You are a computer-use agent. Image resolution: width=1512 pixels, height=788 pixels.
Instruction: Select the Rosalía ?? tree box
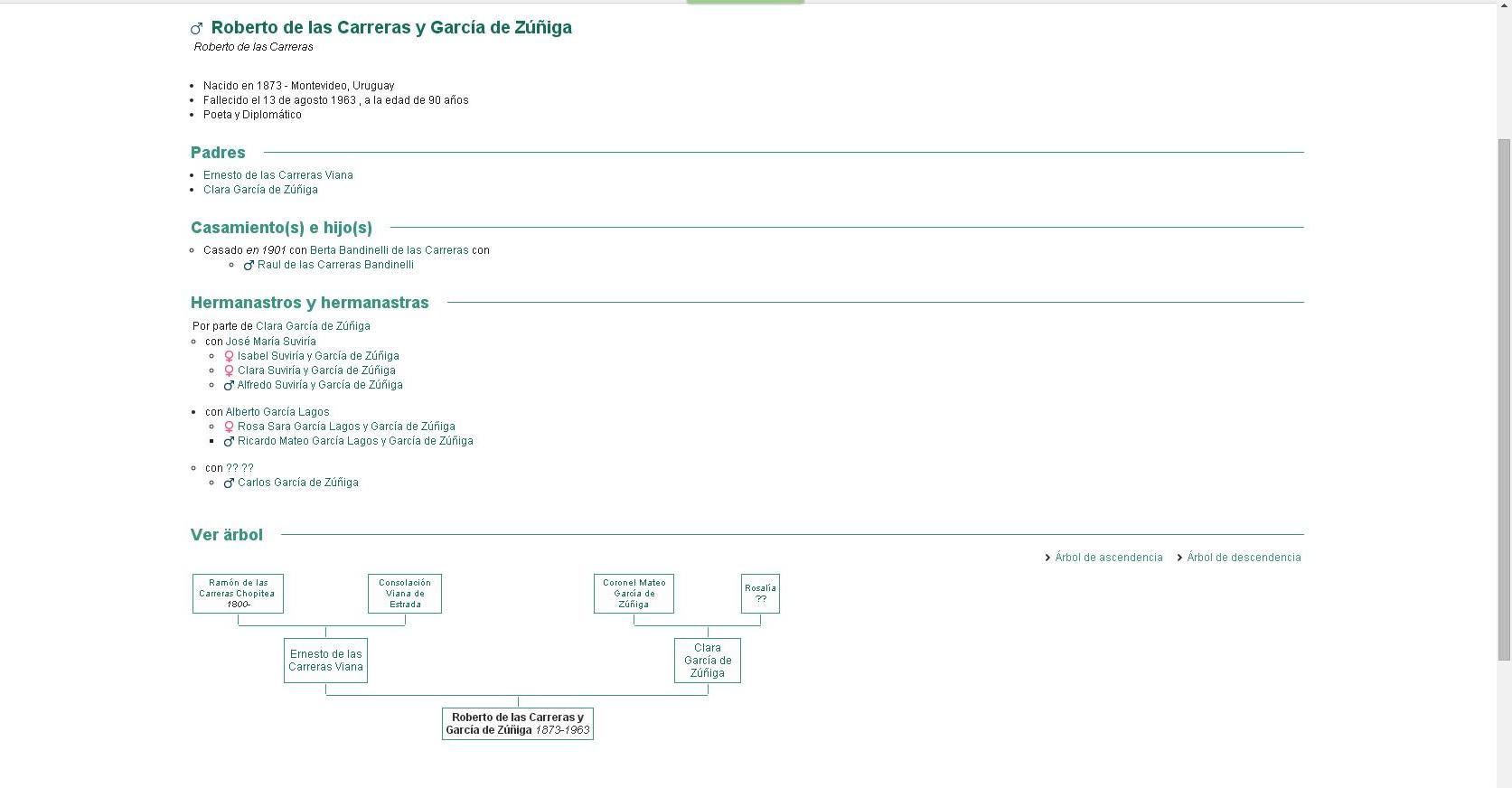[x=760, y=594]
